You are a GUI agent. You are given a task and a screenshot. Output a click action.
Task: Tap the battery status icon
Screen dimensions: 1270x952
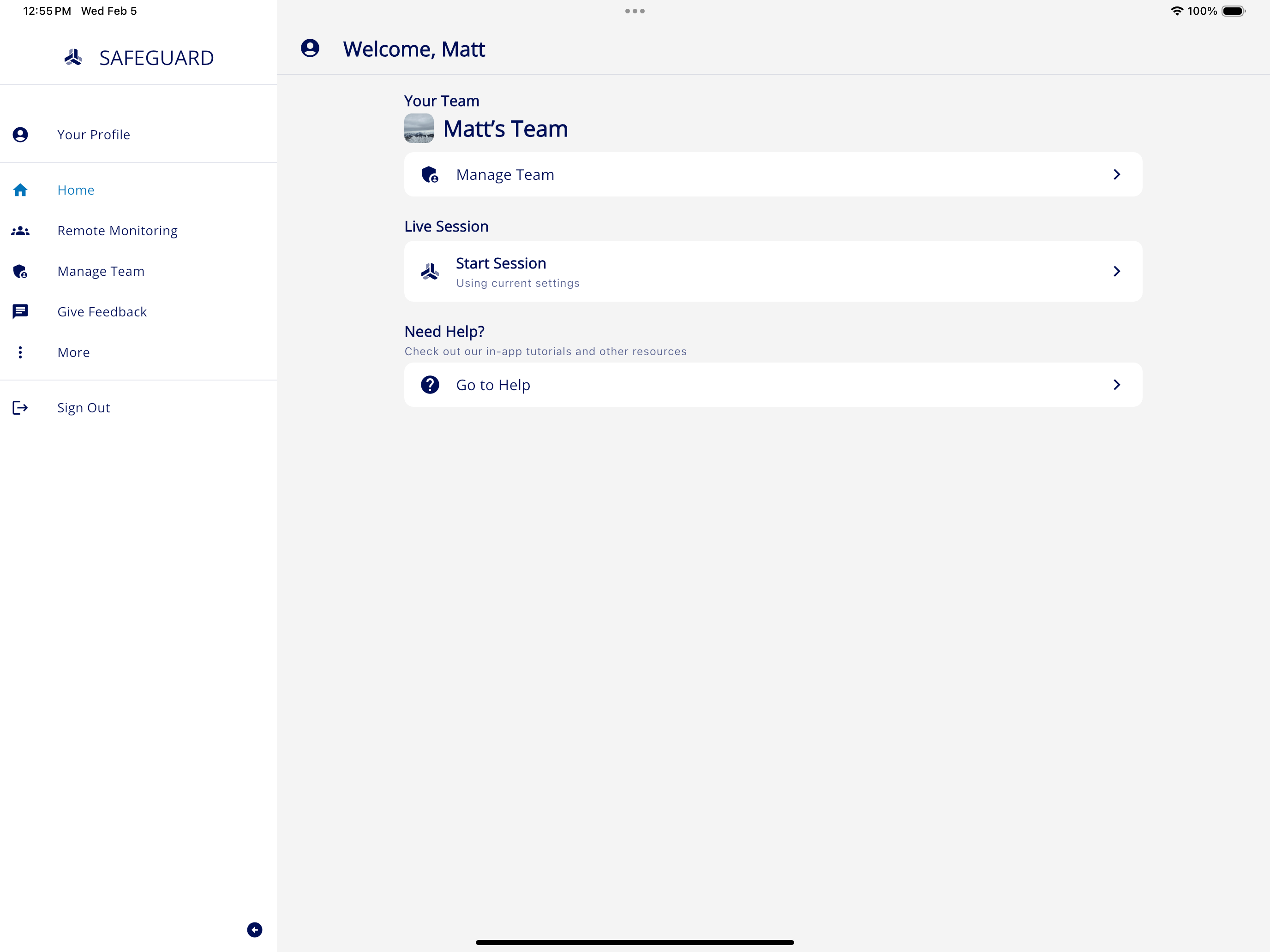(x=1233, y=11)
